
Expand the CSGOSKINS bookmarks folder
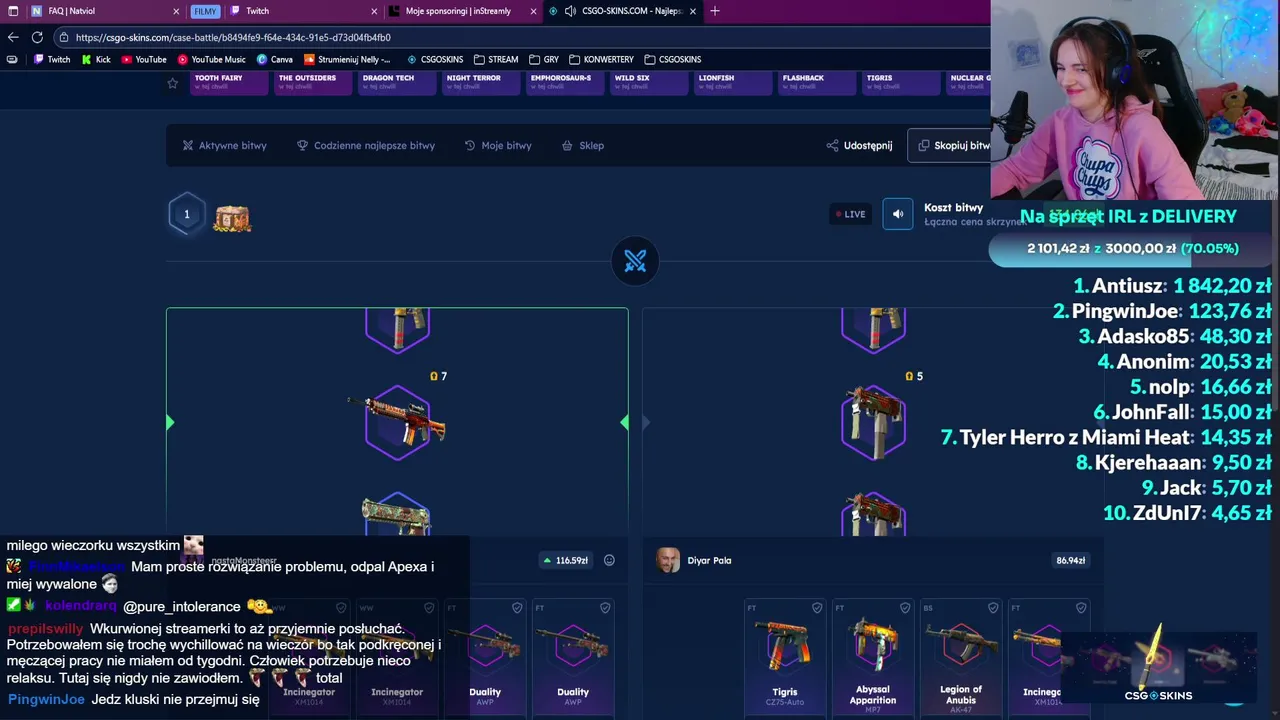coord(673,59)
